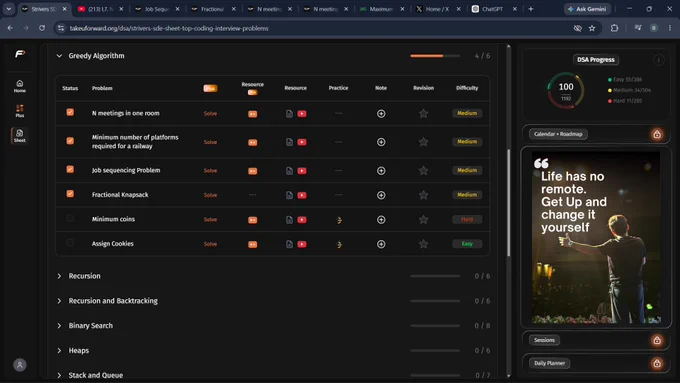Mark Minimum coins as completed
This screenshot has width=680, height=383.
70,218
